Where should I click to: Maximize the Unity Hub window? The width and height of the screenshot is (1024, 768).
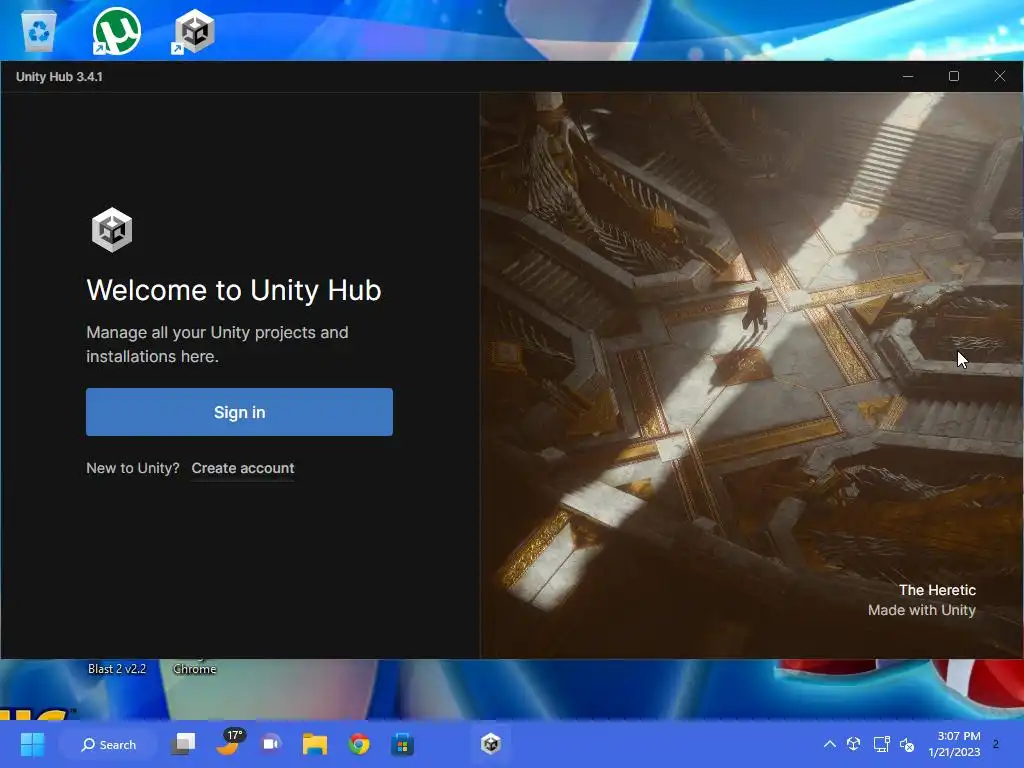coord(953,76)
